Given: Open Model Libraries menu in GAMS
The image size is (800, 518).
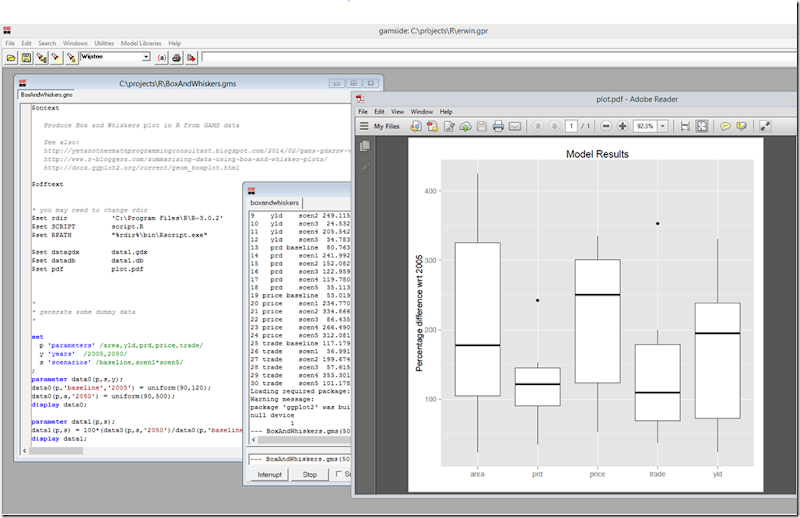Looking at the screenshot, I should tap(140, 44).
